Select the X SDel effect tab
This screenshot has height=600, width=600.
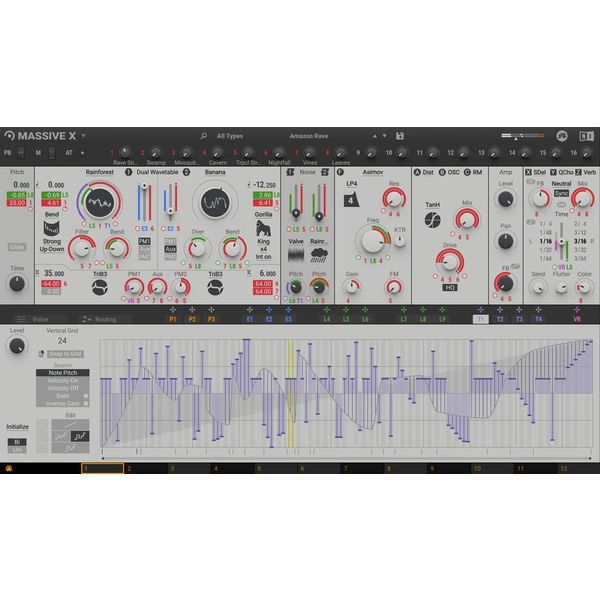pos(536,172)
